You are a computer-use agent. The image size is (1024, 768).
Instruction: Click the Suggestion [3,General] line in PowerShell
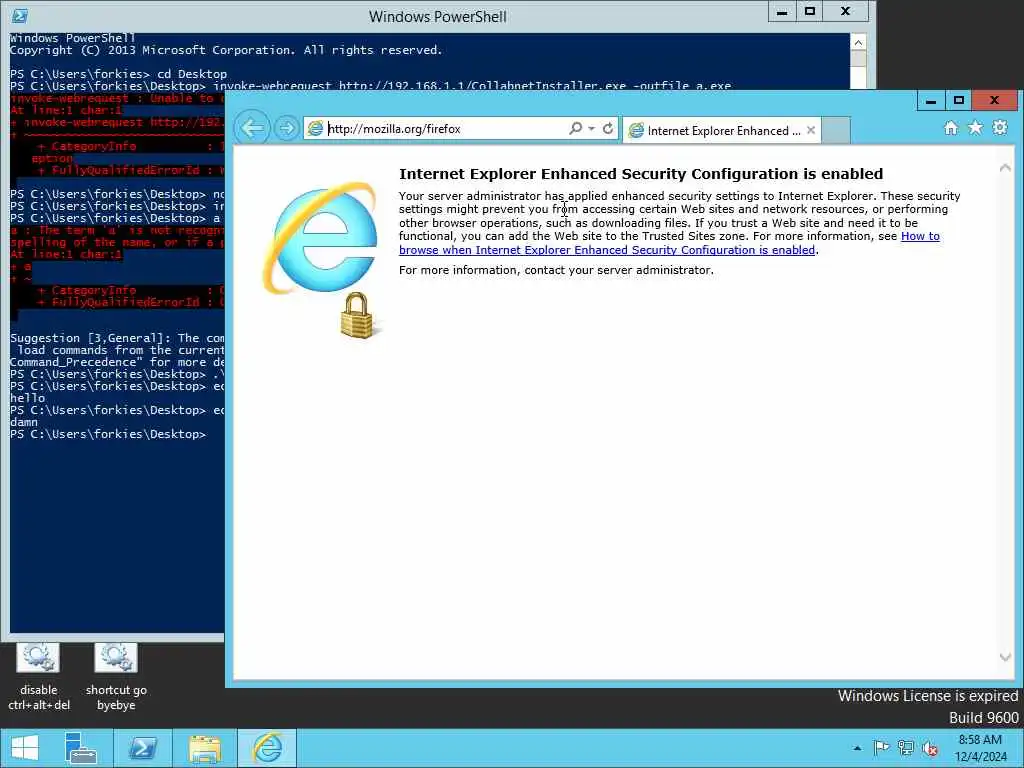pos(118,338)
